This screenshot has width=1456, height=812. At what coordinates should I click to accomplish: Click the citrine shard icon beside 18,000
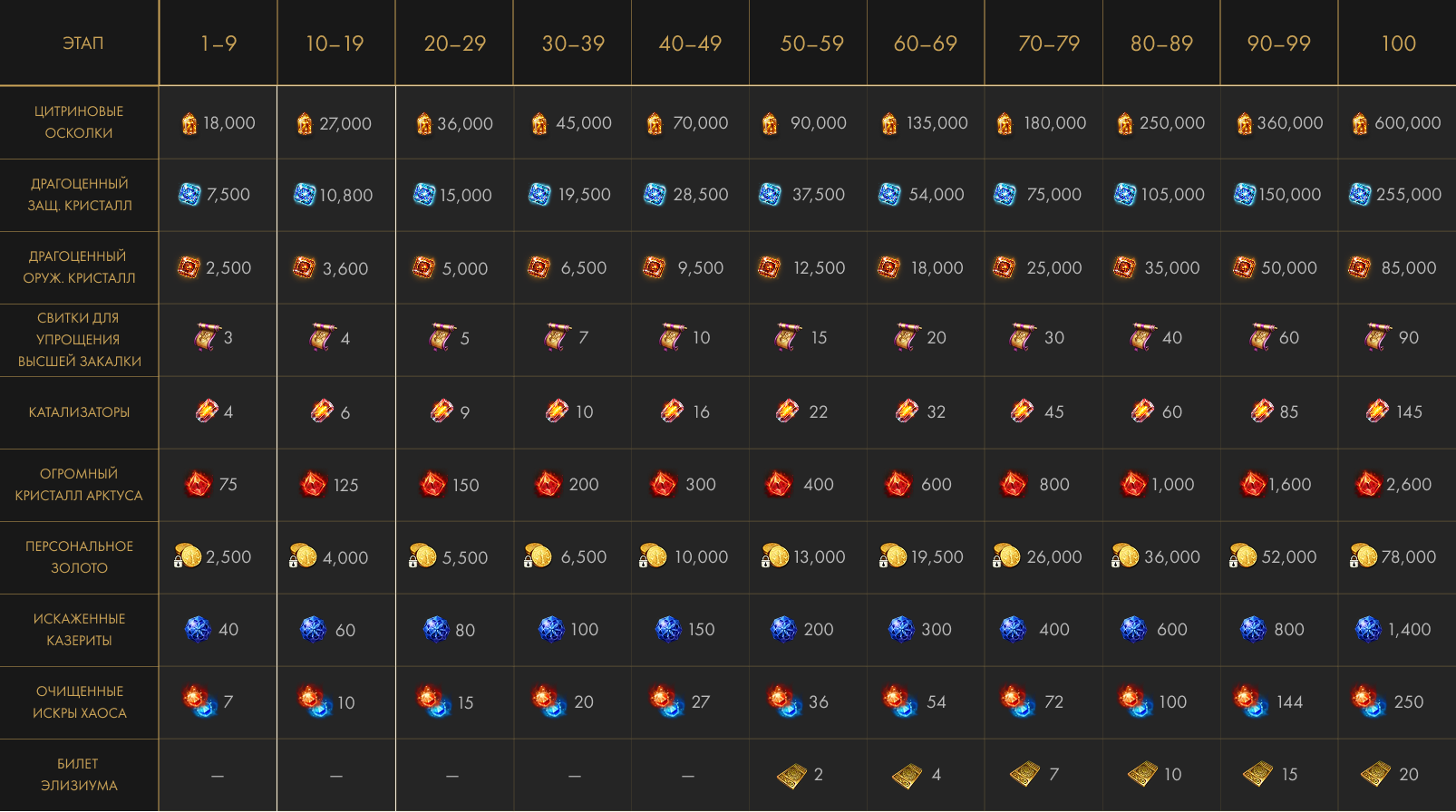pos(189,123)
